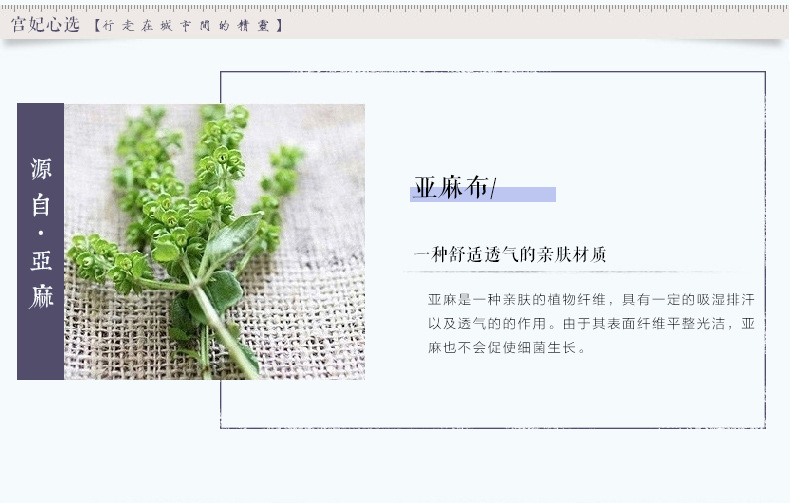Screen dimensions: 790x503
Task: Click the flax plant photo
Action: (x=214, y=241)
